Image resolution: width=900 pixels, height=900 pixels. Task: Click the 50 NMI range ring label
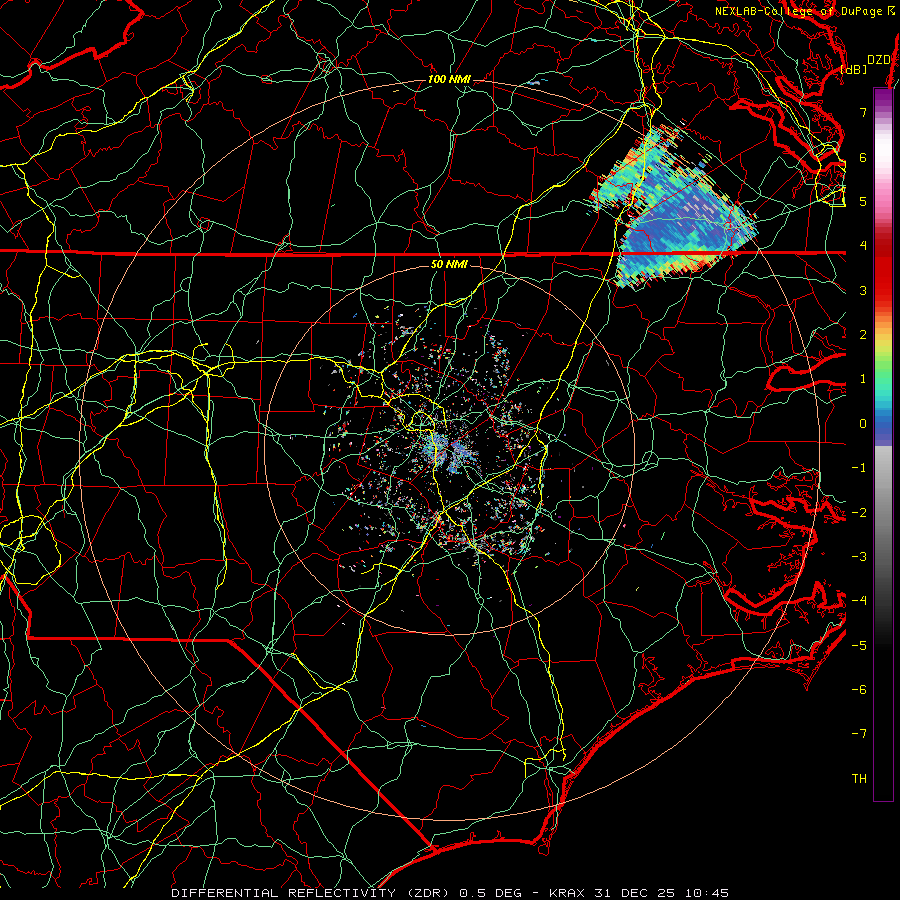[x=449, y=264]
